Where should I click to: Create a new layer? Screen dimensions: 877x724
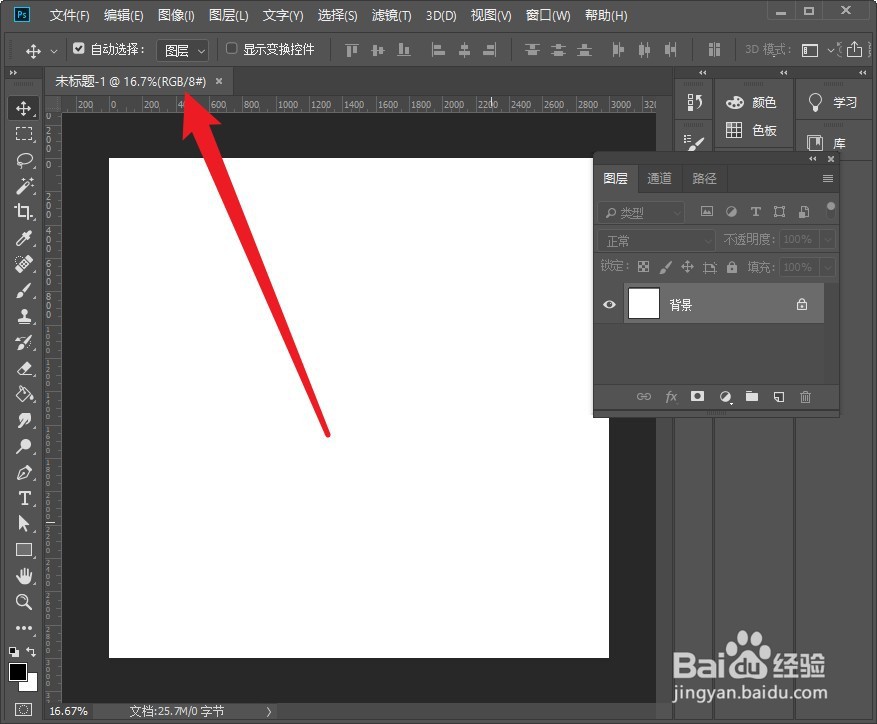pos(779,397)
